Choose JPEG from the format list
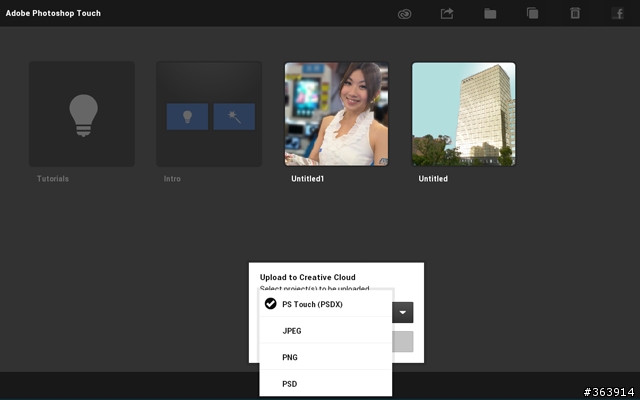 click(x=326, y=330)
